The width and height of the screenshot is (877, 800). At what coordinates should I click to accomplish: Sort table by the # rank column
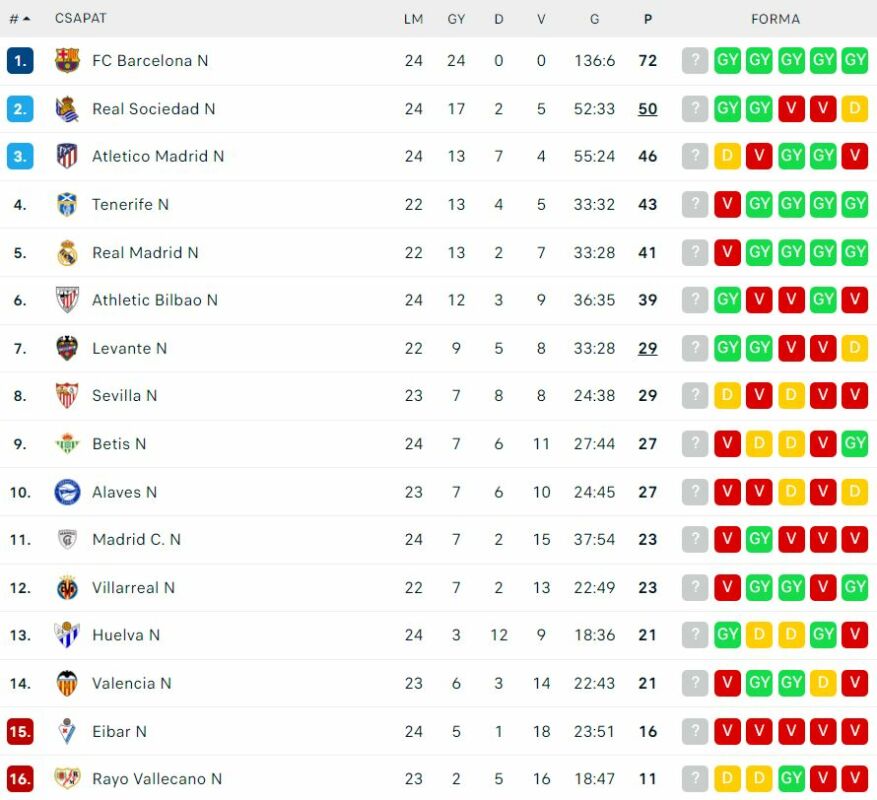click(19, 19)
